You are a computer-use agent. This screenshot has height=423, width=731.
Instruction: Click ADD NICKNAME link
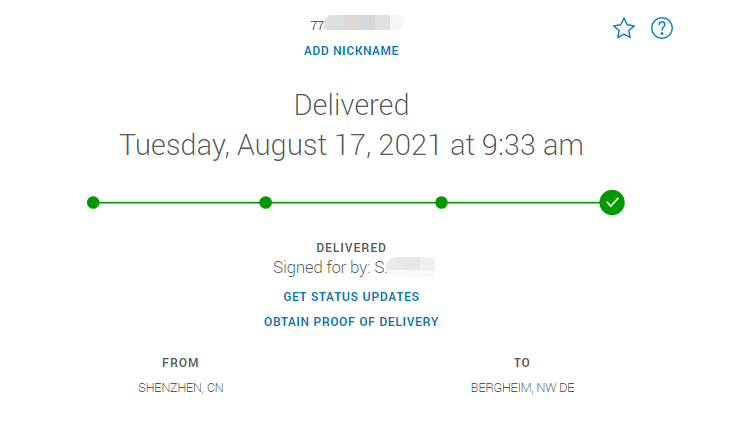tap(352, 51)
